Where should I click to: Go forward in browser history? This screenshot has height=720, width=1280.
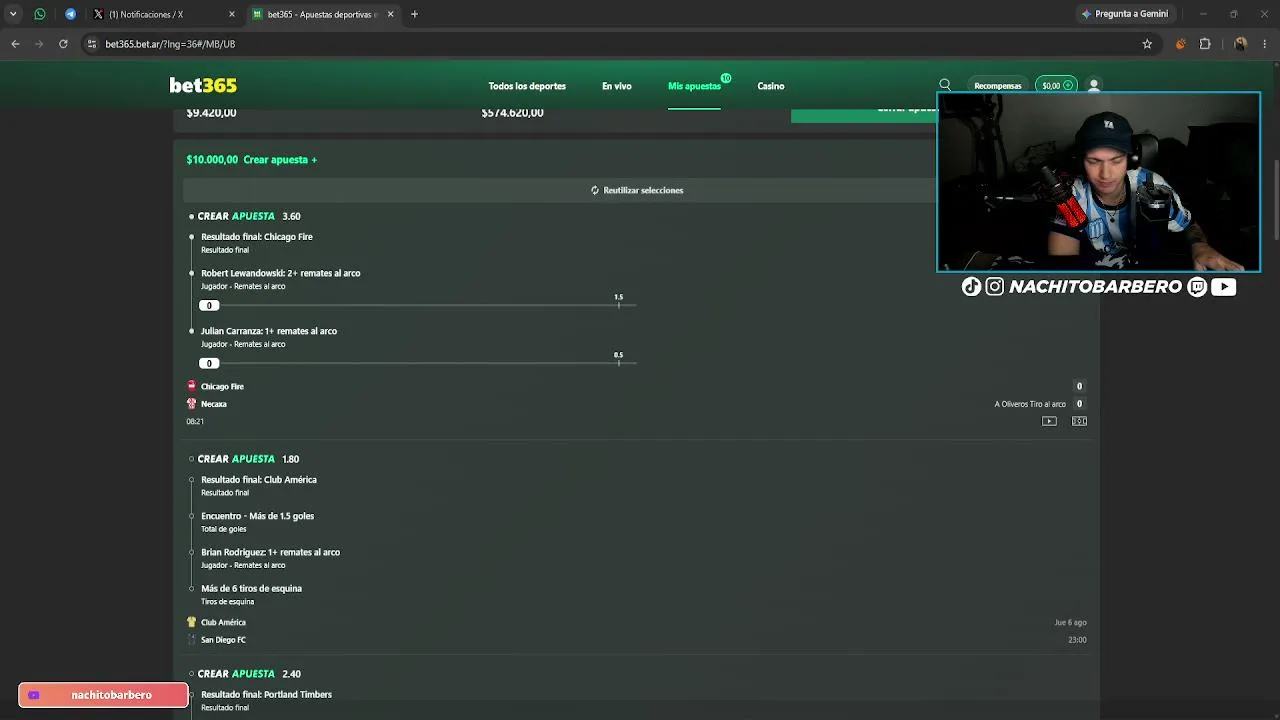coord(39,44)
